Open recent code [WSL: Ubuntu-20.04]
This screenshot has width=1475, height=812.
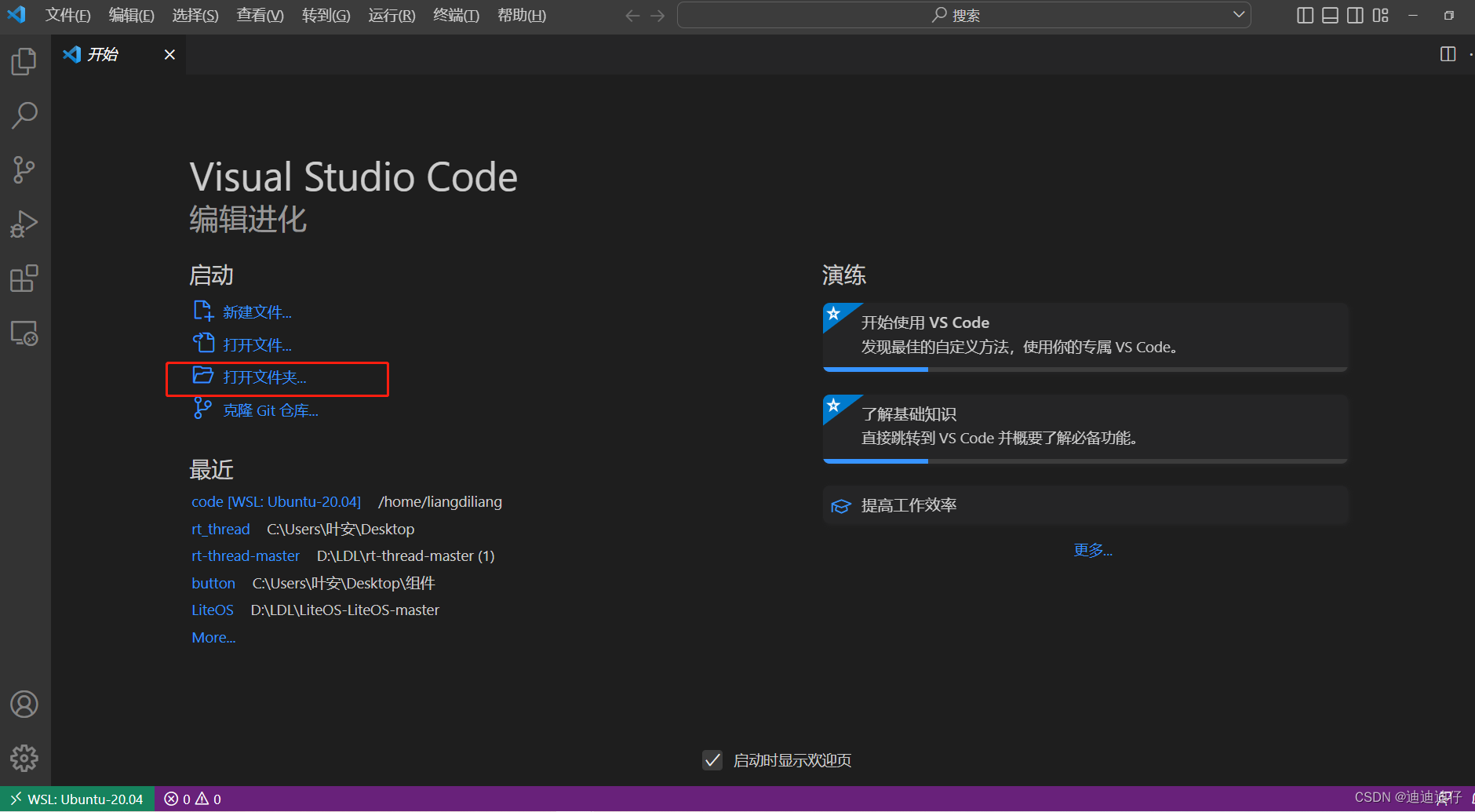[276, 501]
